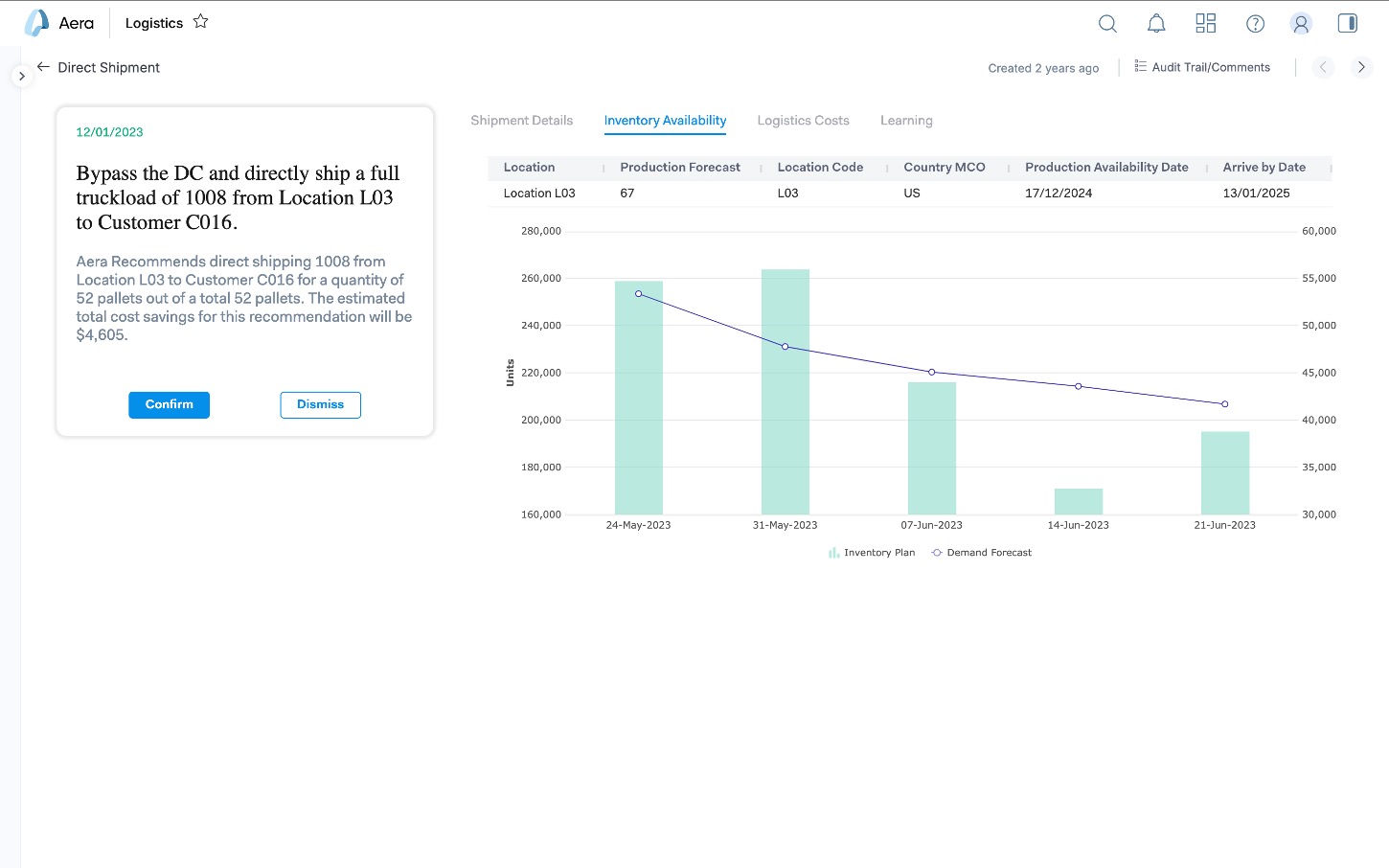Toggle Demand Forecast legend entry

point(982,553)
